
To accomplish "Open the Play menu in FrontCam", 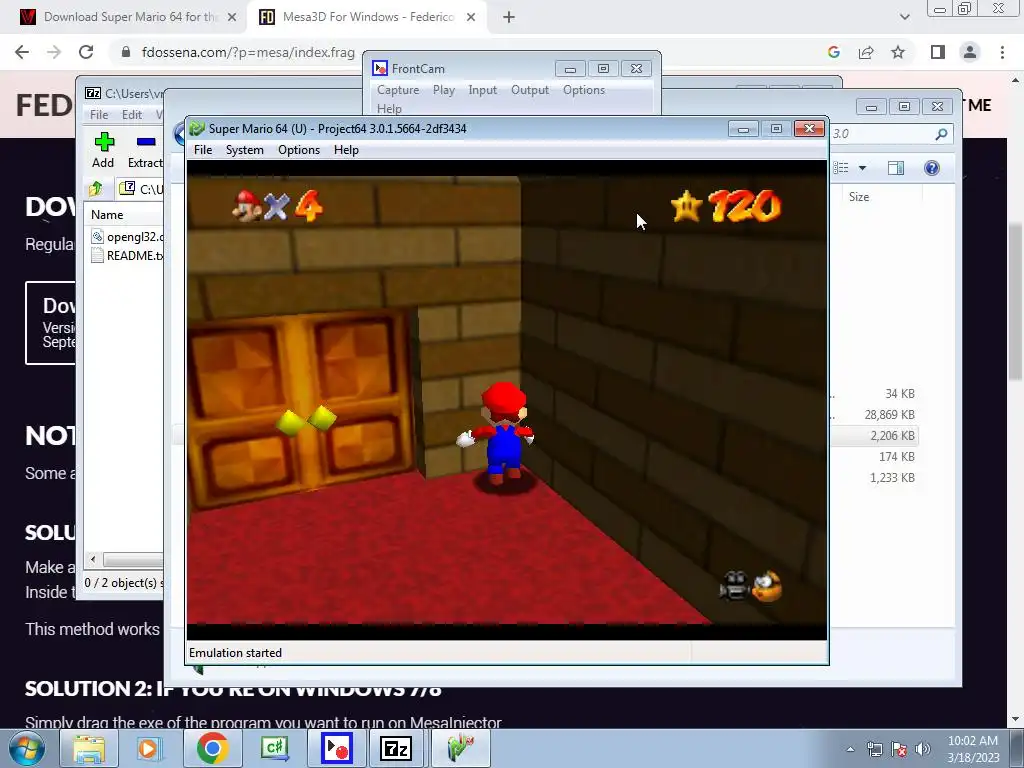I will pyautogui.click(x=443, y=90).
